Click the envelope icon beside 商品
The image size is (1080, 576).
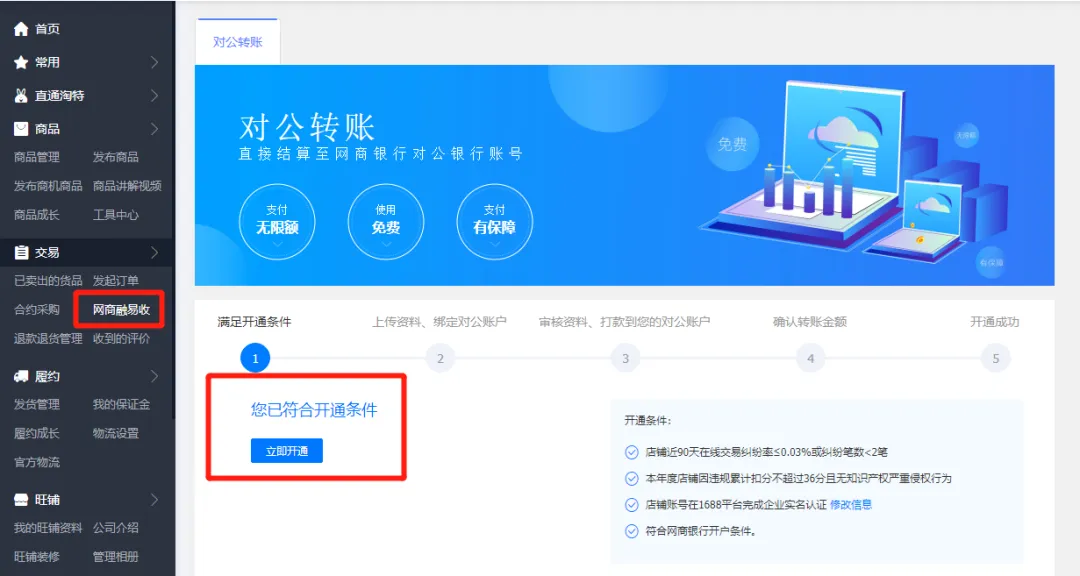coord(21,129)
